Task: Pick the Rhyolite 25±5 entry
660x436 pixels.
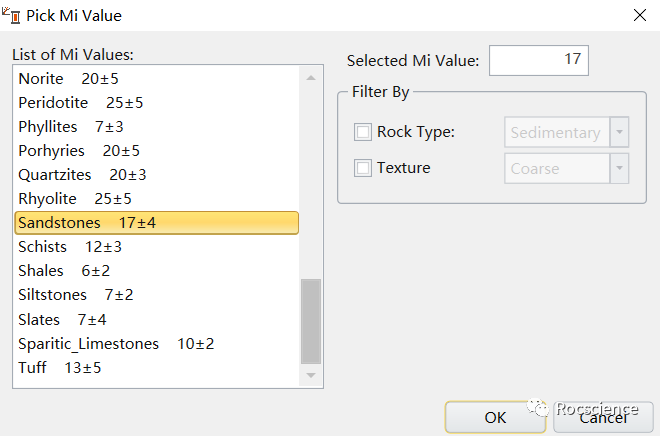Action: point(74,199)
